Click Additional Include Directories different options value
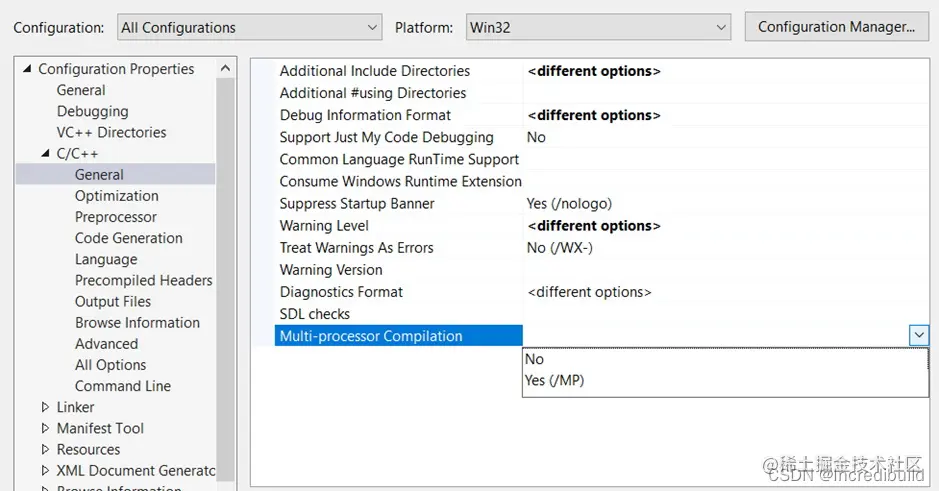This screenshot has height=491, width=939. (594, 71)
